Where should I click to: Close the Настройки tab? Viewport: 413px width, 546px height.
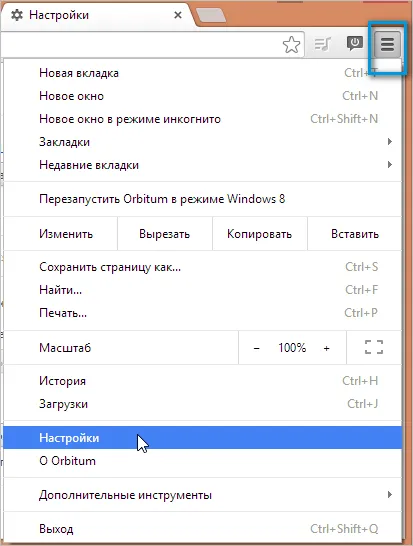point(178,15)
